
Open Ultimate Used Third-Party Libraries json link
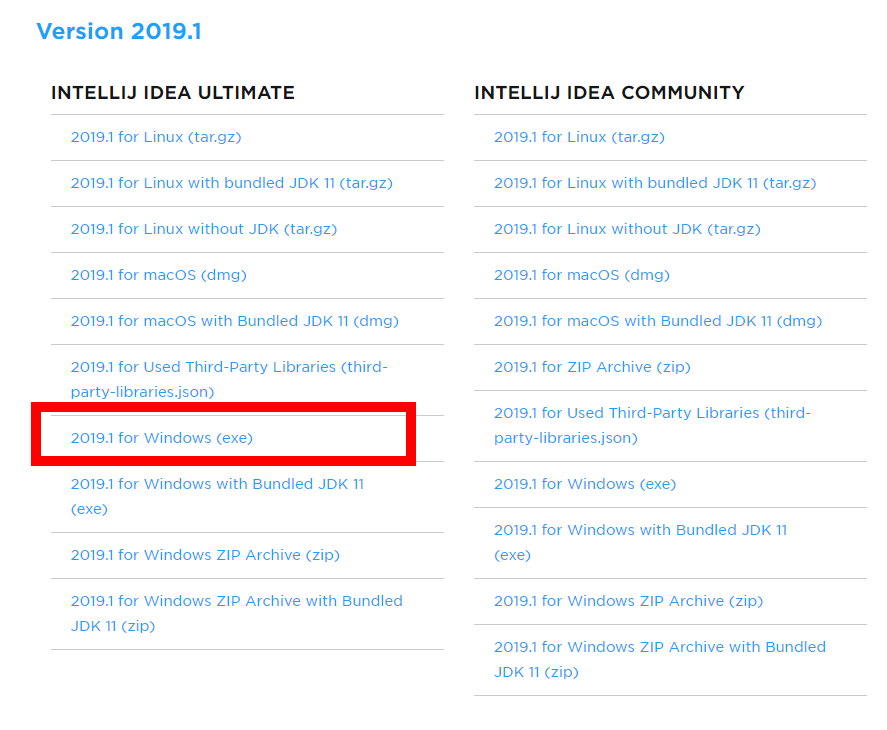pyautogui.click(x=229, y=379)
